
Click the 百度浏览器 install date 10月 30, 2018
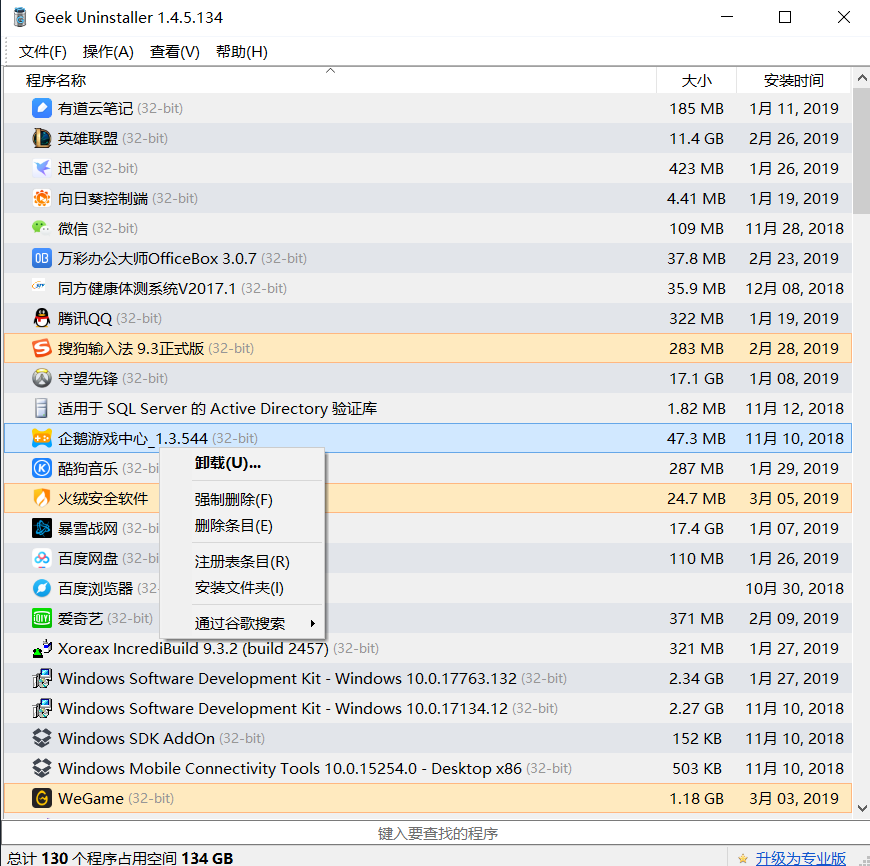coord(795,588)
